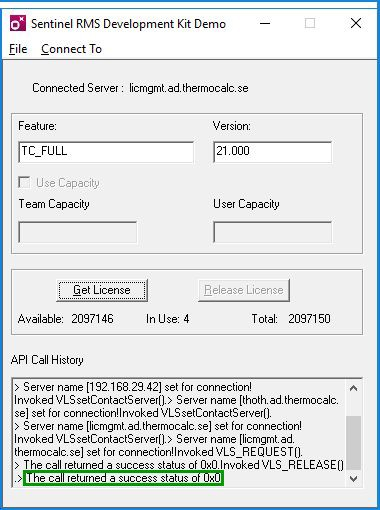Click the API history scroll-up arrow

[354, 388]
